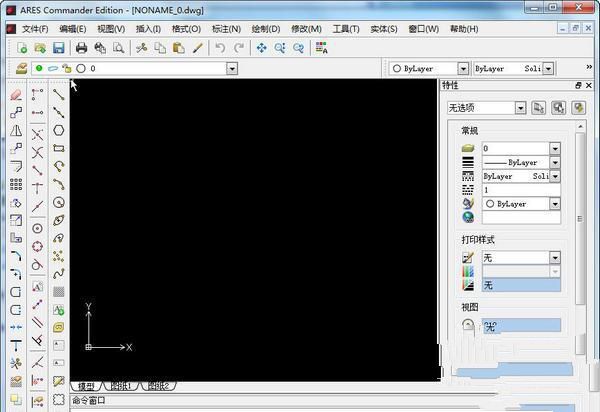Image resolution: width=600 pixels, height=412 pixels.
Task: Open the 编辑(E) menu
Action: [x=73, y=29]
